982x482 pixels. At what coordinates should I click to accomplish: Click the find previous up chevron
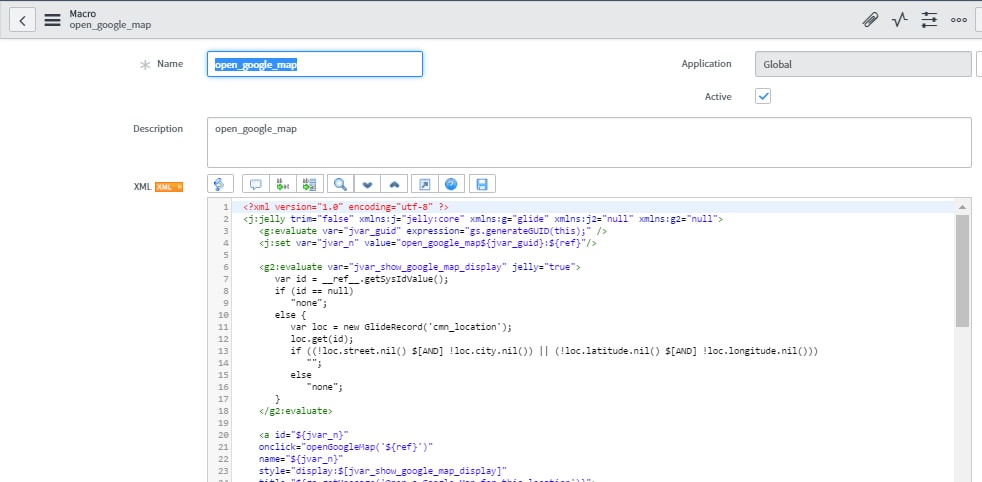395,184
